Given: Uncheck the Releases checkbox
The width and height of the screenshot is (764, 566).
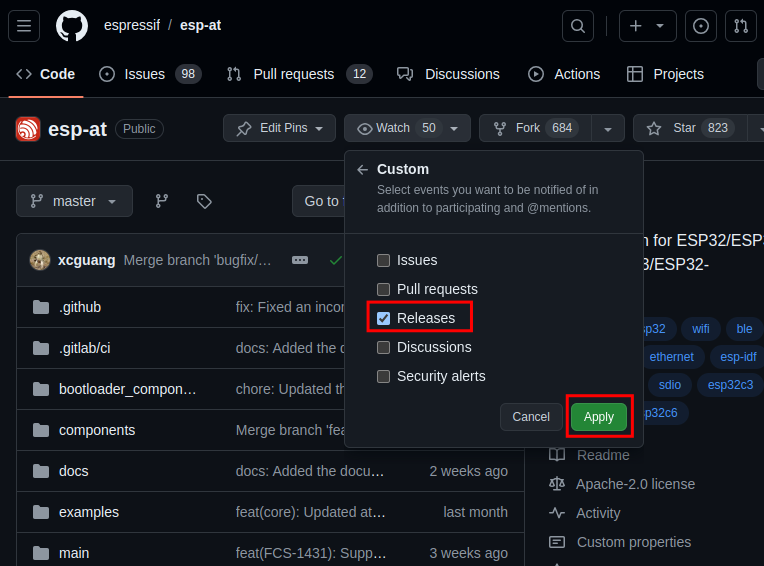Looking at the screenshot, I should click(x=383, y=318).
